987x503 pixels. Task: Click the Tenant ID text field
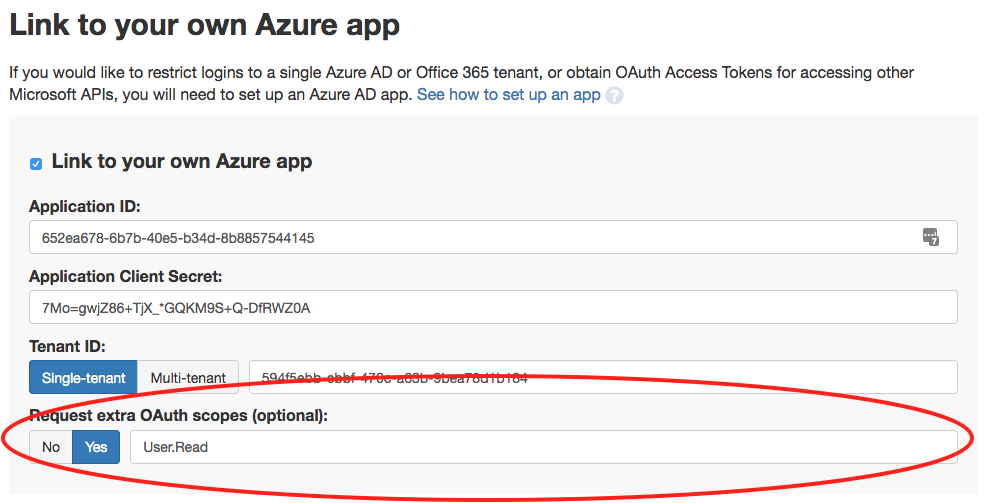(603, 377)
